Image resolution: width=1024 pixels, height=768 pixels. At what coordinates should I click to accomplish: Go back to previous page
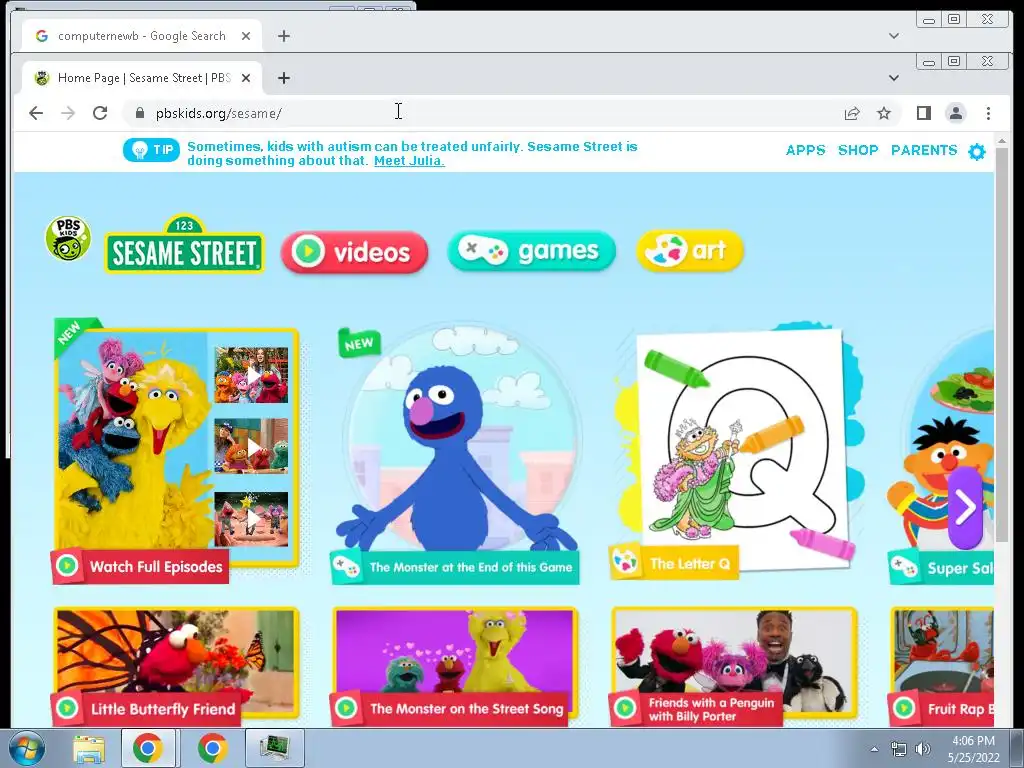click(x=36, y=113)
